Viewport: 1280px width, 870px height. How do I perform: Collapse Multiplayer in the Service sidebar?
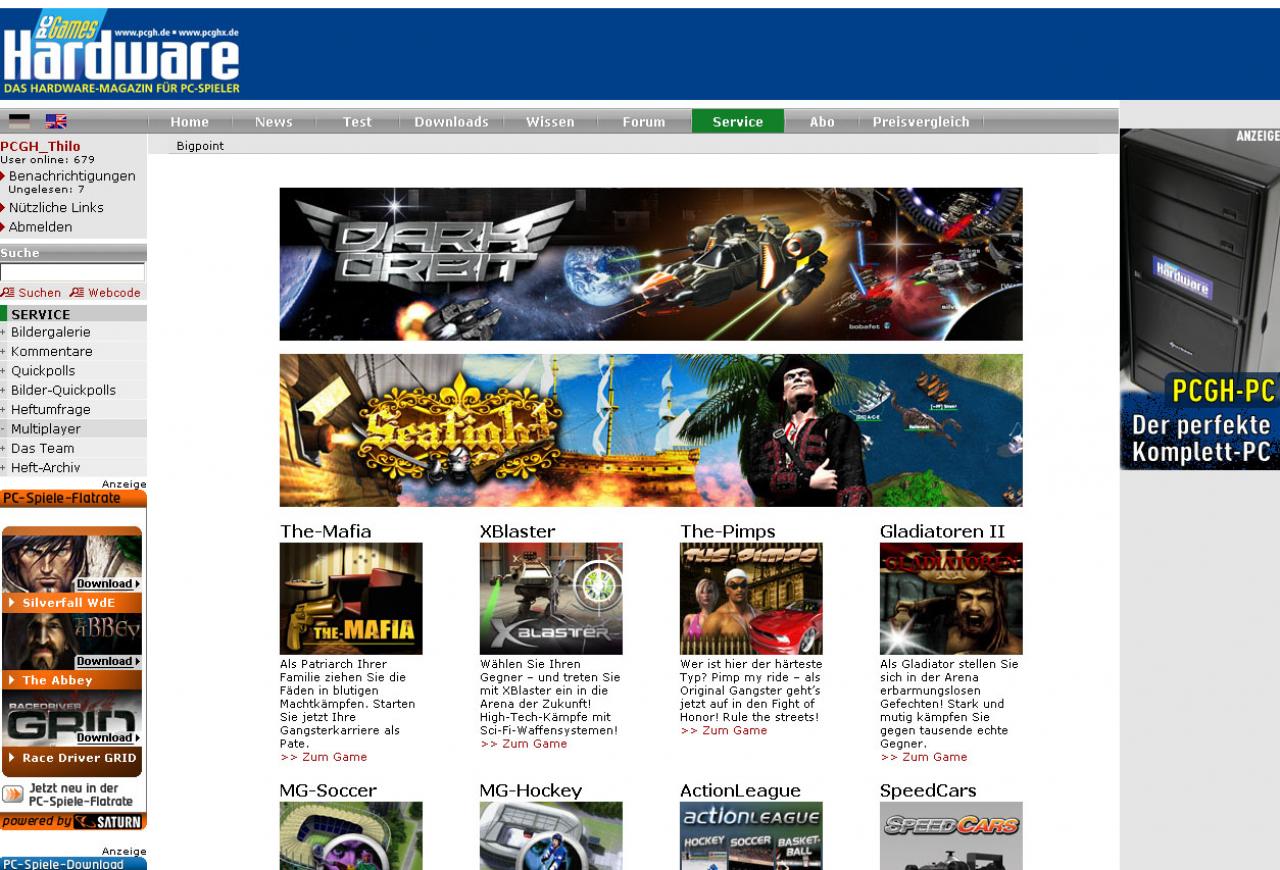(x=45, y=429)
